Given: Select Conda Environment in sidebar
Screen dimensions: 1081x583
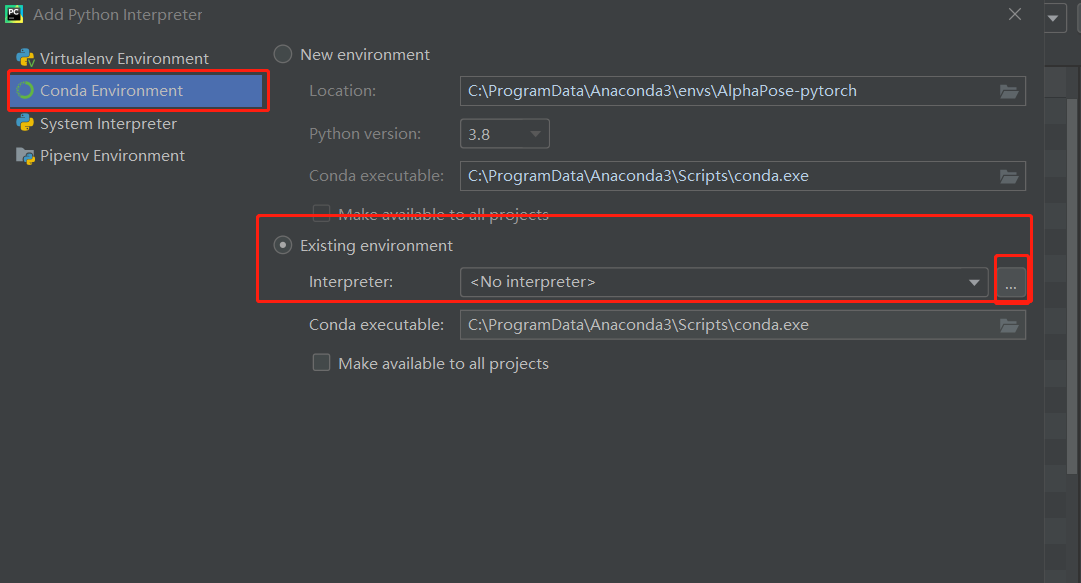Looking at the screenshot, I should pyautogui.click(x=137, y=90).
